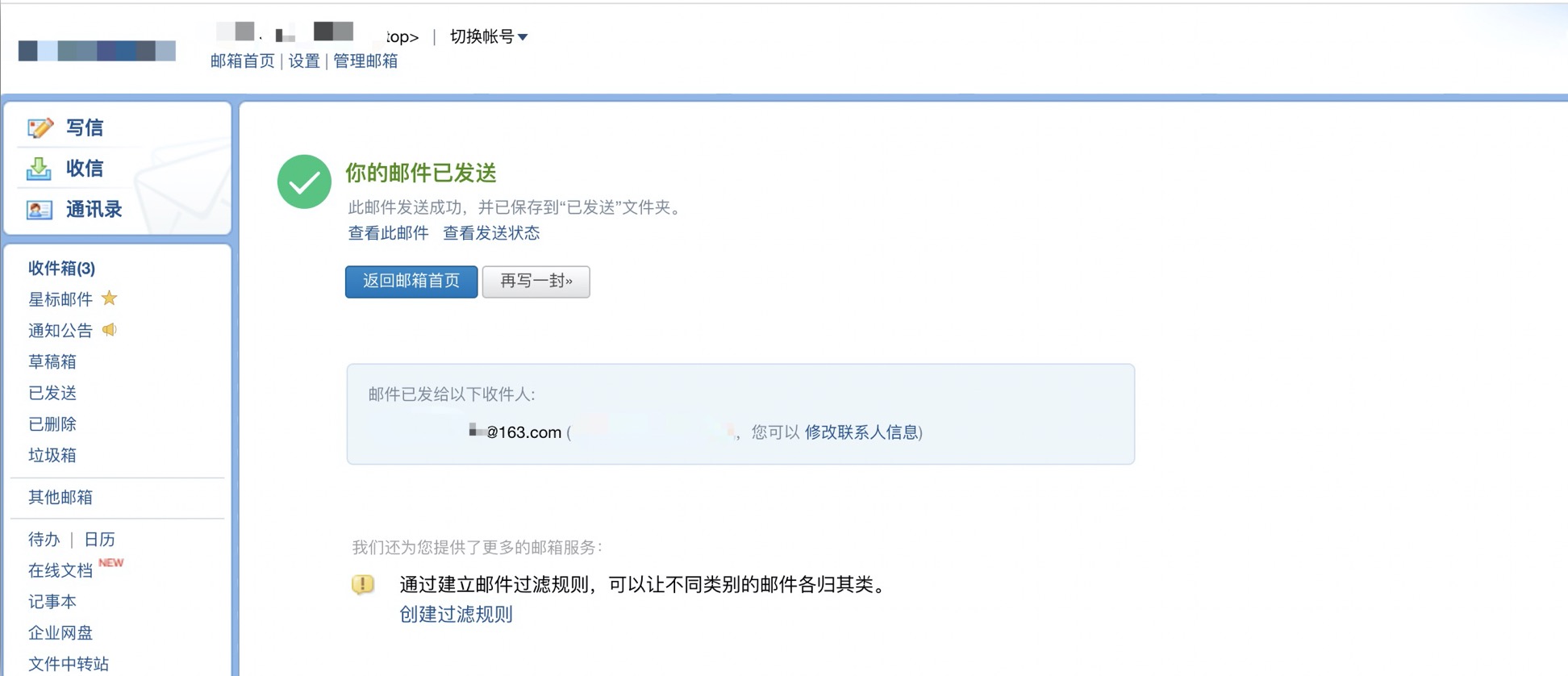Open the 已发送 sent folder
Image resolution: width=1568 pixels, height=676 pixels.
pyautogui.click(x=52, y=393)
